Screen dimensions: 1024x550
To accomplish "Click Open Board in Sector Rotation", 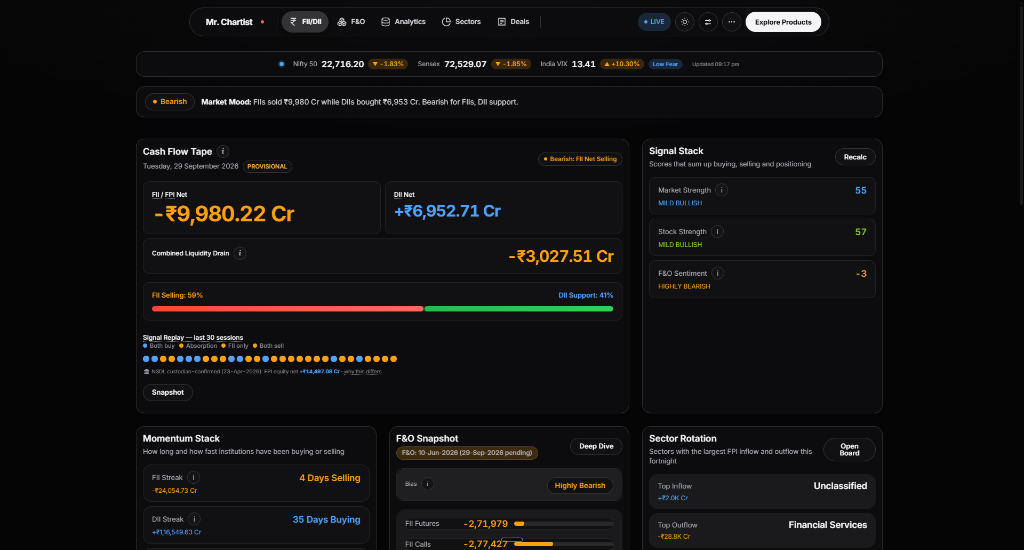I will click(849, 449).
